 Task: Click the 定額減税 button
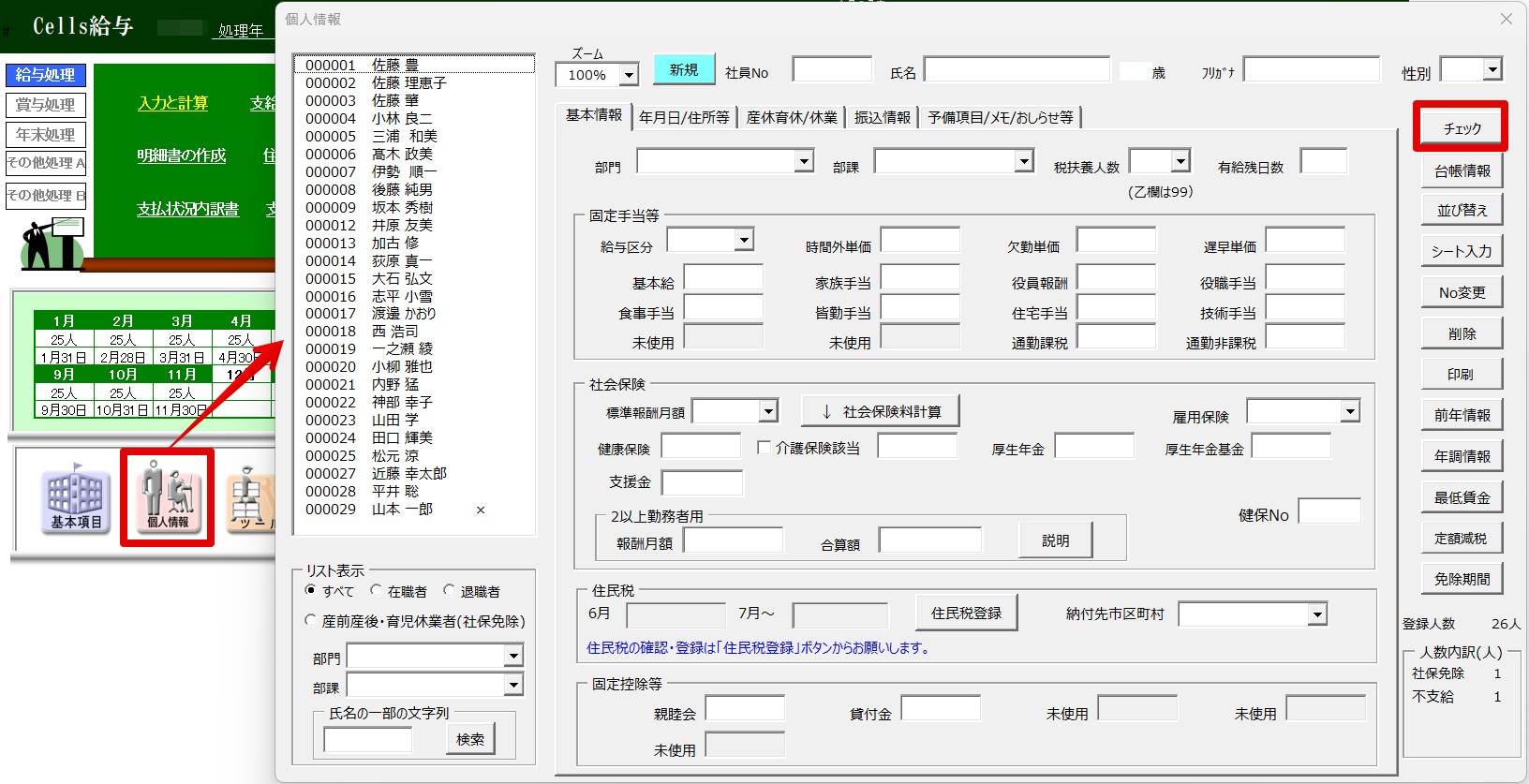[1462, 539]
